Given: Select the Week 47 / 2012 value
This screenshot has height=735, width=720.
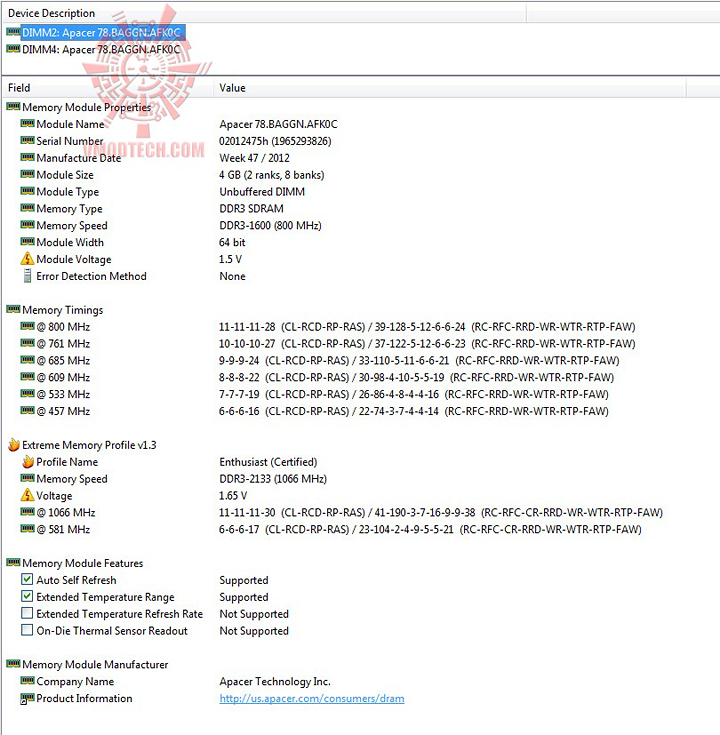Looking at the screenshot, I should coord(255,158).
